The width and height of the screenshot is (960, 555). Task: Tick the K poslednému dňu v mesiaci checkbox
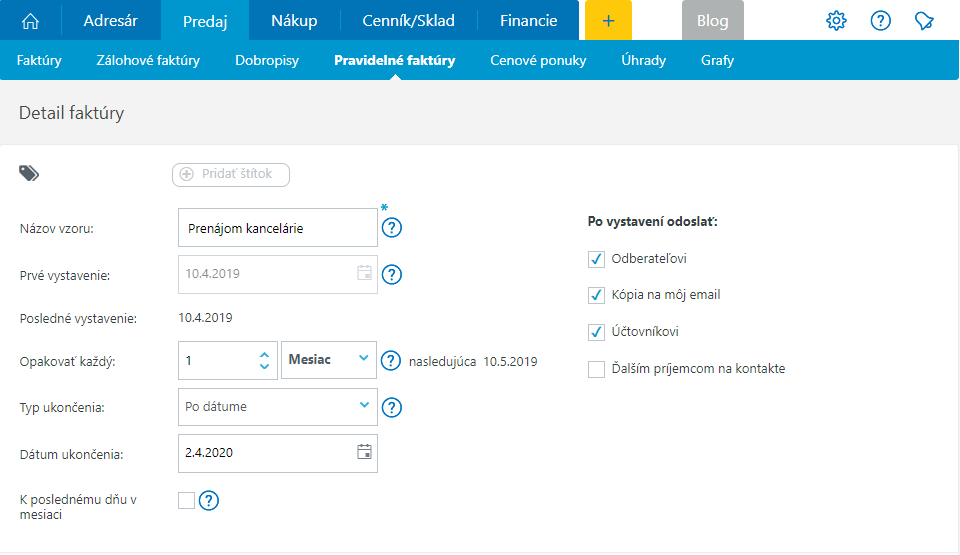pyautogui.click(x=186, y=501)
